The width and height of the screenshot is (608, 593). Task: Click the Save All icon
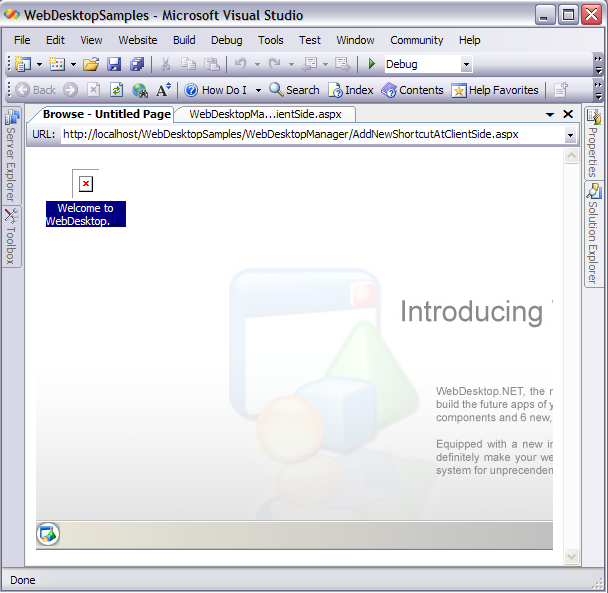pos(136,64)
